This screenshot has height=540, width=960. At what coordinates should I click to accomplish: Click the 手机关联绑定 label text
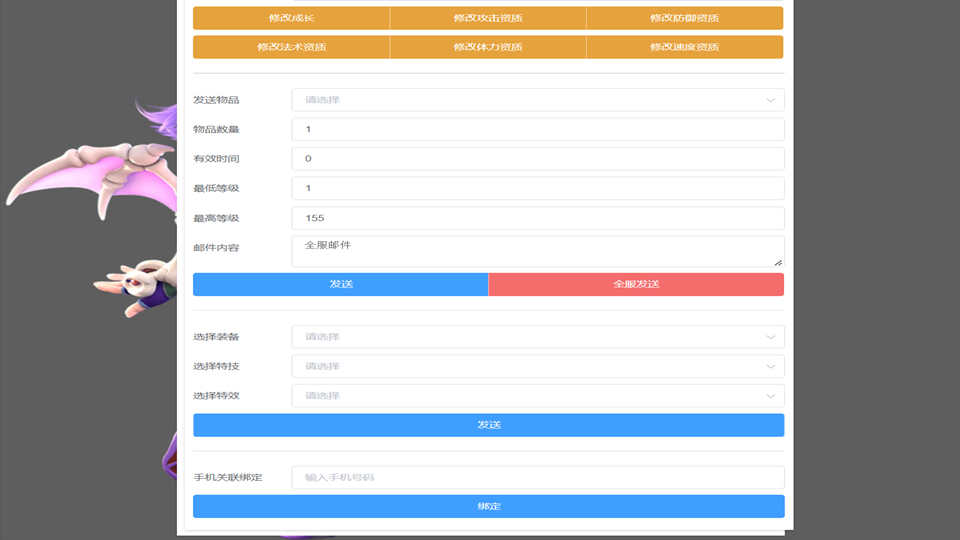click(228, 477)
